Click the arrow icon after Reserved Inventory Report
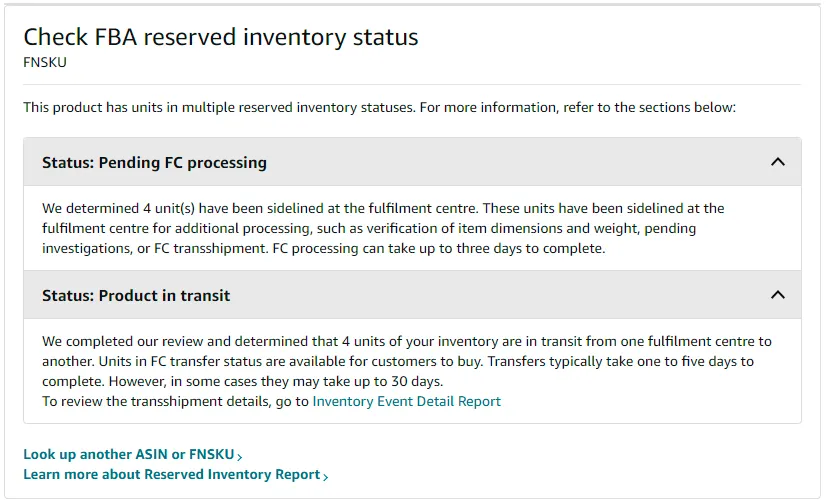Viewport: 826px width, 504px height. click(326, 477)
